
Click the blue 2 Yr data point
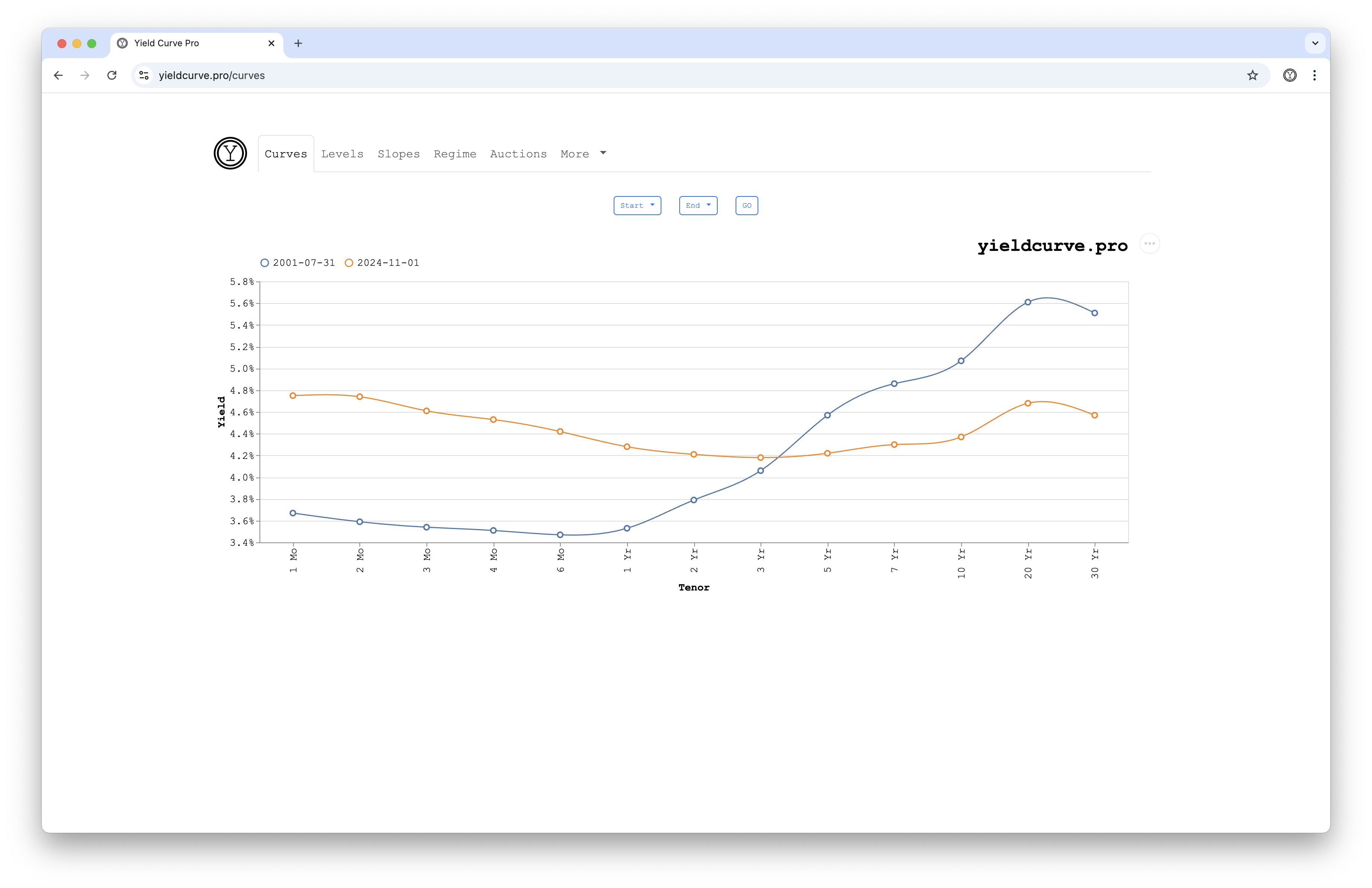click(693, 500)
